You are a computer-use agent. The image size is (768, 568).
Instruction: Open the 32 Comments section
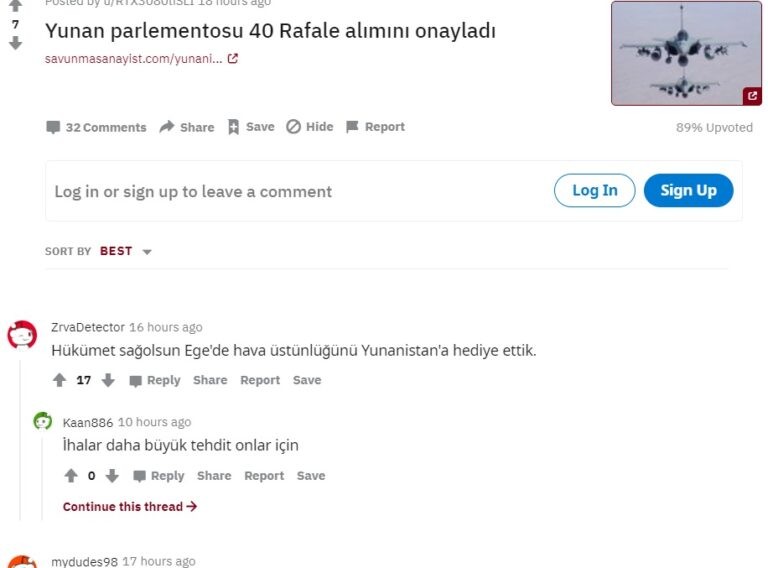click(x=96, y=127)
